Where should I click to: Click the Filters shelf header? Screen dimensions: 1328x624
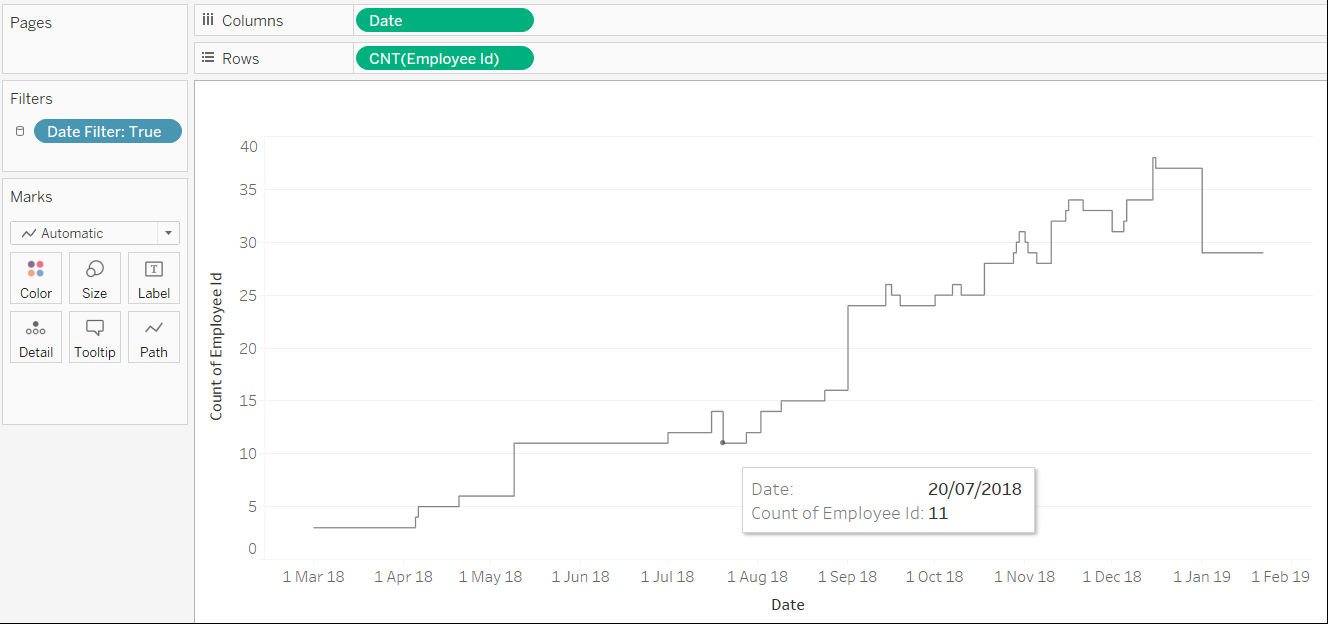coord(31,98)
